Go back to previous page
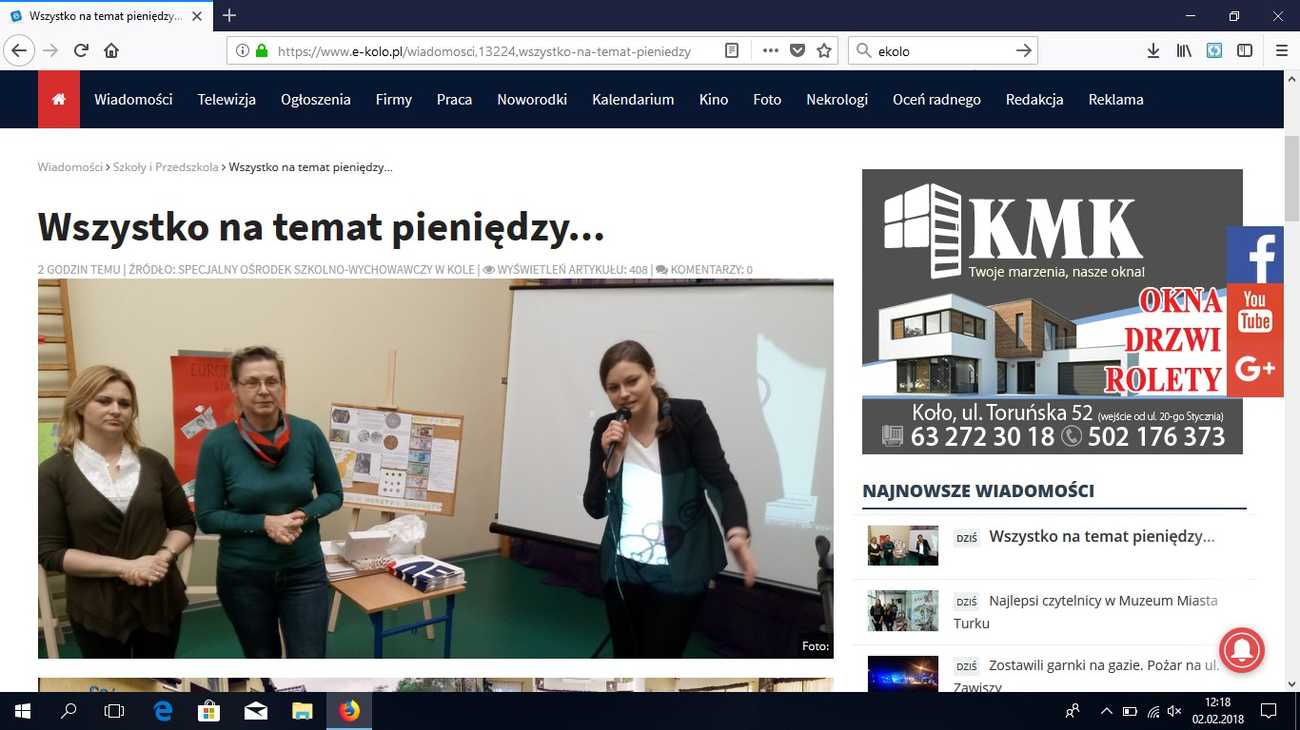This screenshot has width=1300, height=730. pyautogui.click(x=18, y=50)
